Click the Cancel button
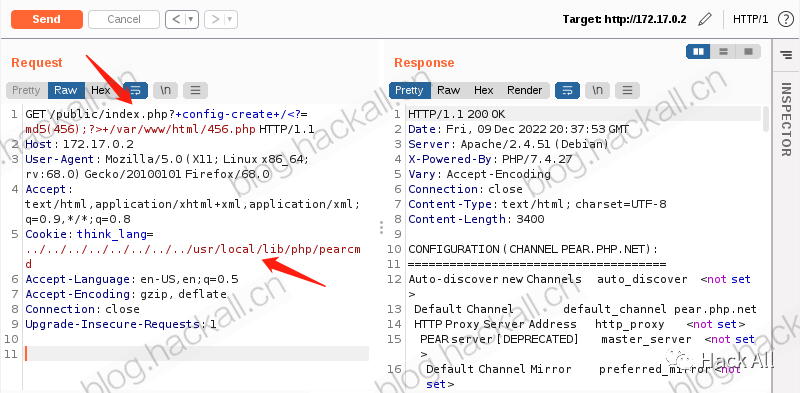Screen dimensions: 800x393 pos(124,19)
